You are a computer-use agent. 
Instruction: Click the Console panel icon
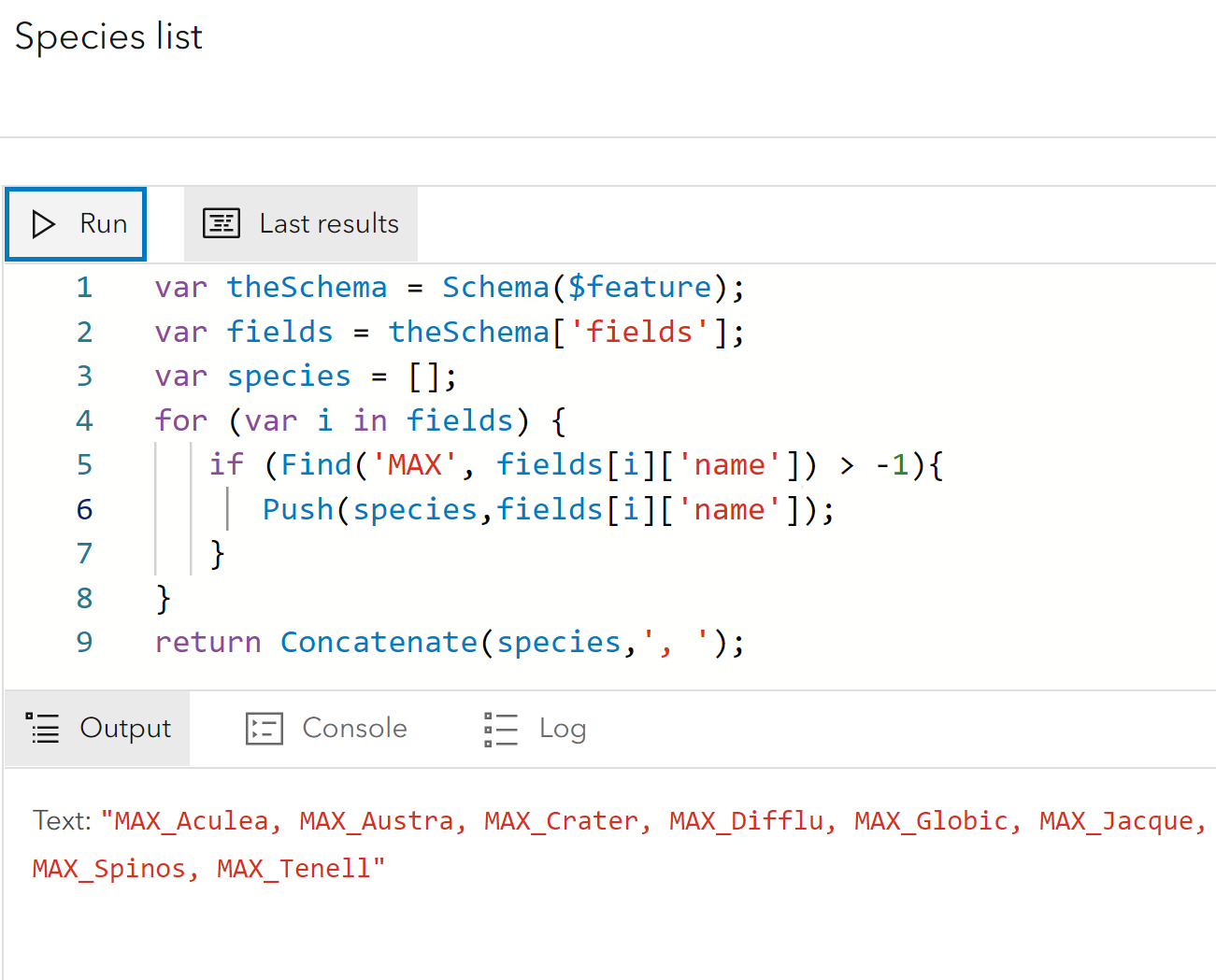(x=265, y=728)
